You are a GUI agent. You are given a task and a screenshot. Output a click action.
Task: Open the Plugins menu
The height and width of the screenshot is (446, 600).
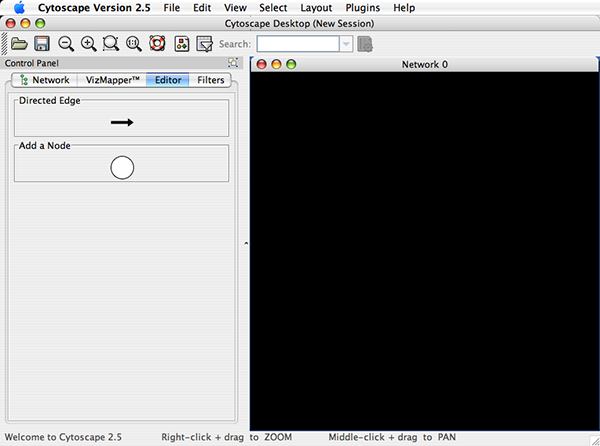(363, 8)
